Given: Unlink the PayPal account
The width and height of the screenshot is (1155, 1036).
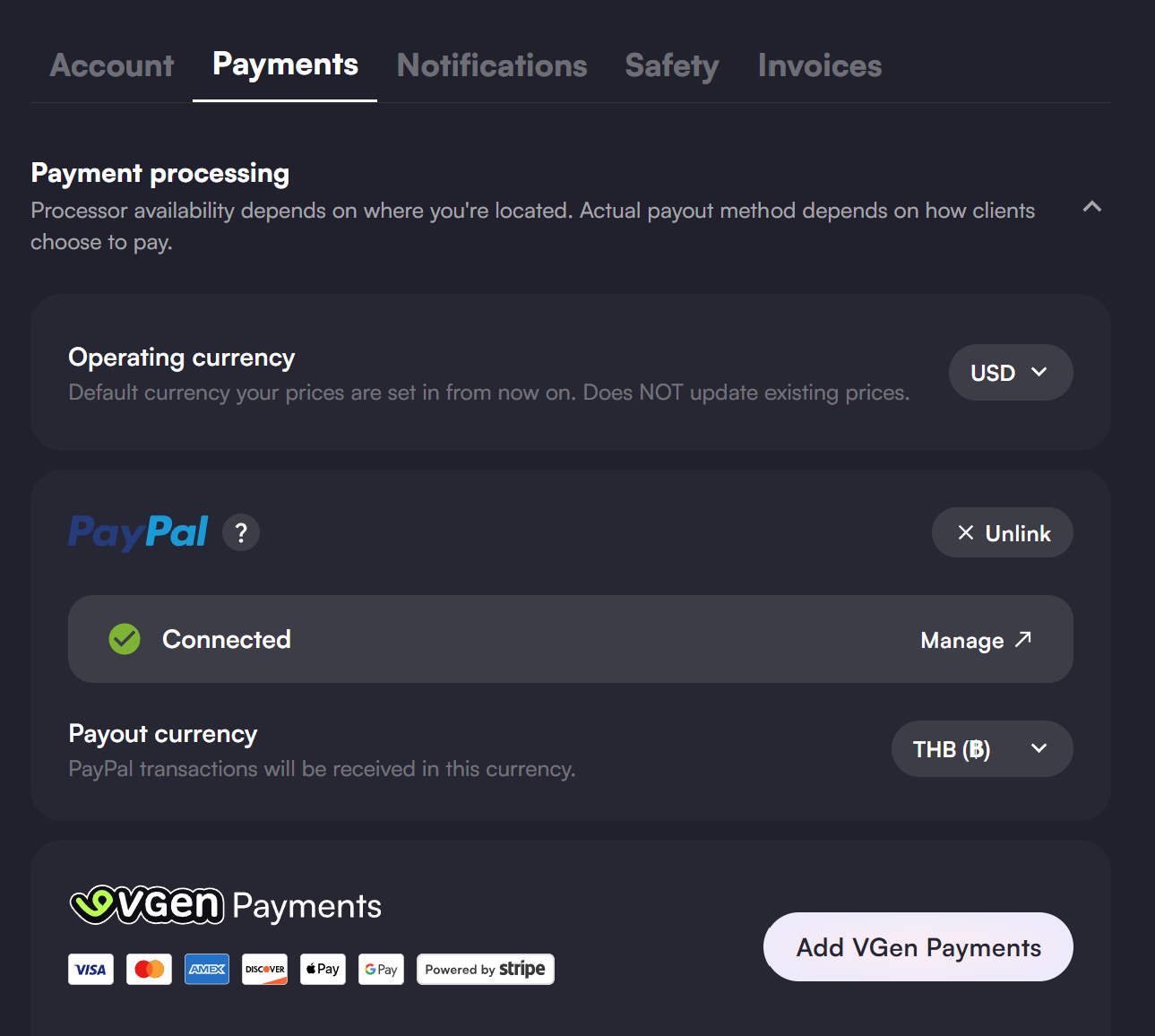Looking at the screenshot, I should 1003,533.
